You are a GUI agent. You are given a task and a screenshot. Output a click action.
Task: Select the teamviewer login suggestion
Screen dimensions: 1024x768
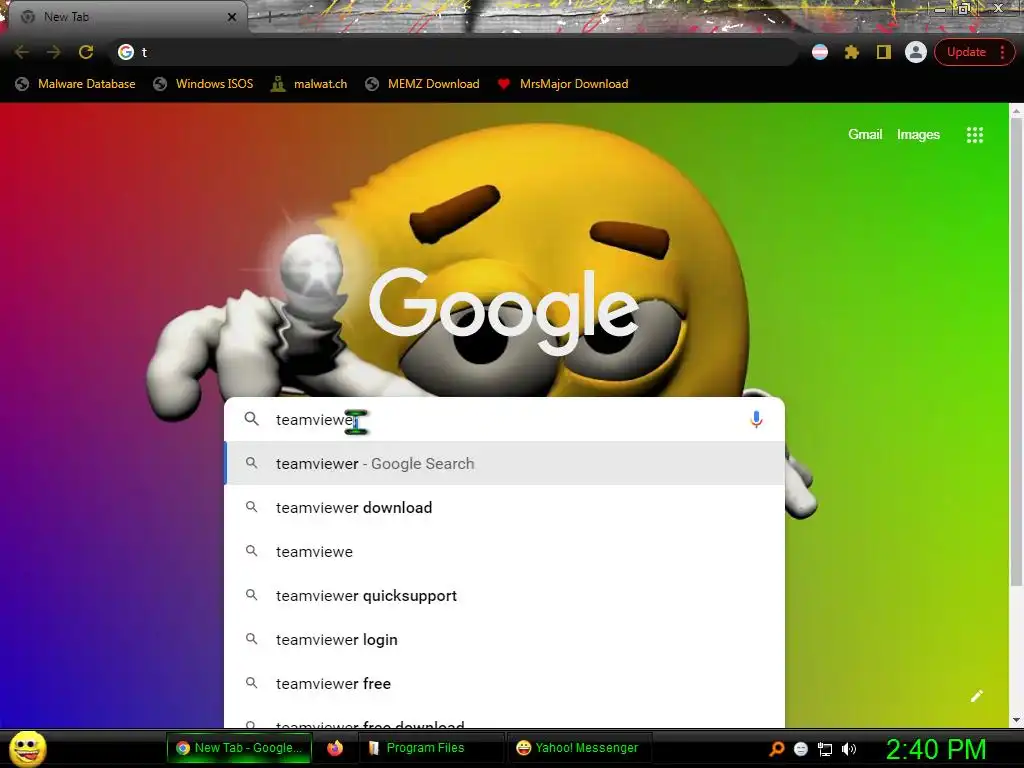[x=504, y=639]
